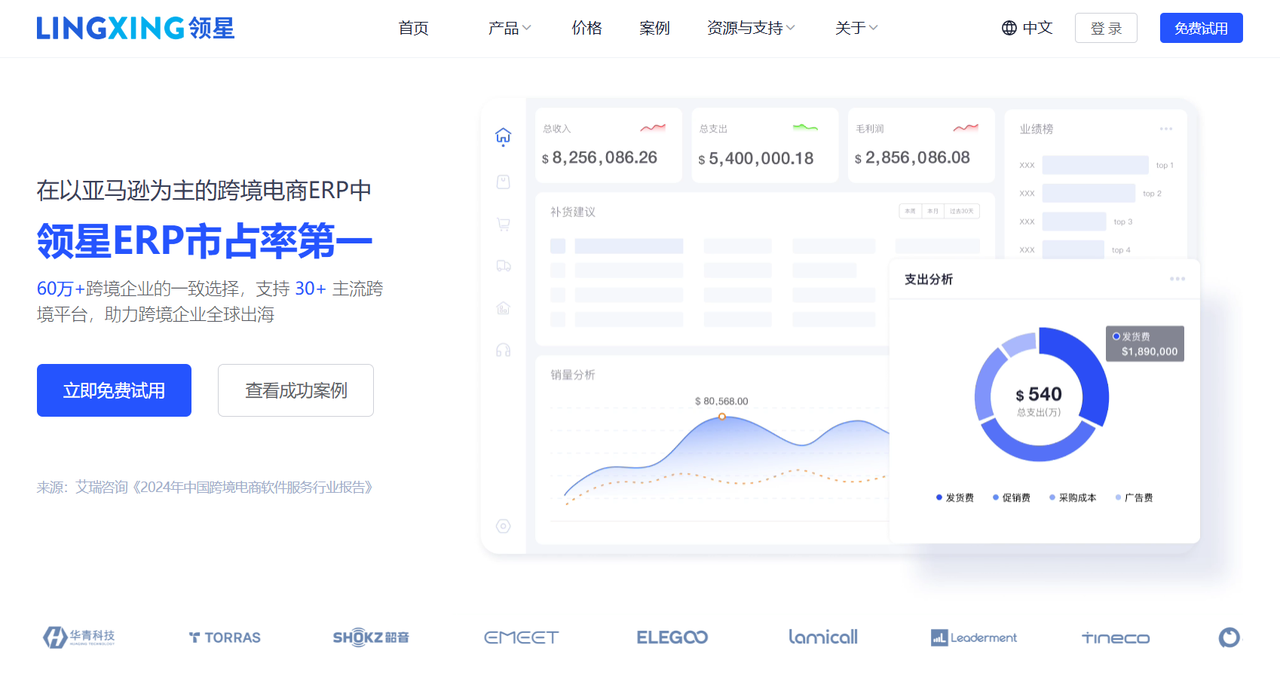The width and height of the screenshot is (1280, 691).
Task: Click the 销量分析 panel title
Action: (573, 374)
